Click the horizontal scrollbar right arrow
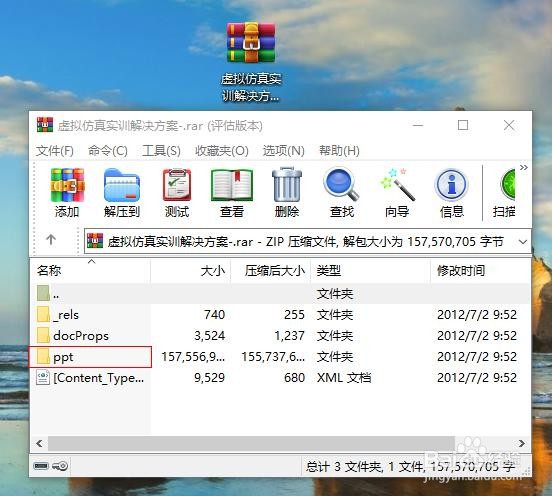This screenshot has height=496, width=552. click(521, 444)
